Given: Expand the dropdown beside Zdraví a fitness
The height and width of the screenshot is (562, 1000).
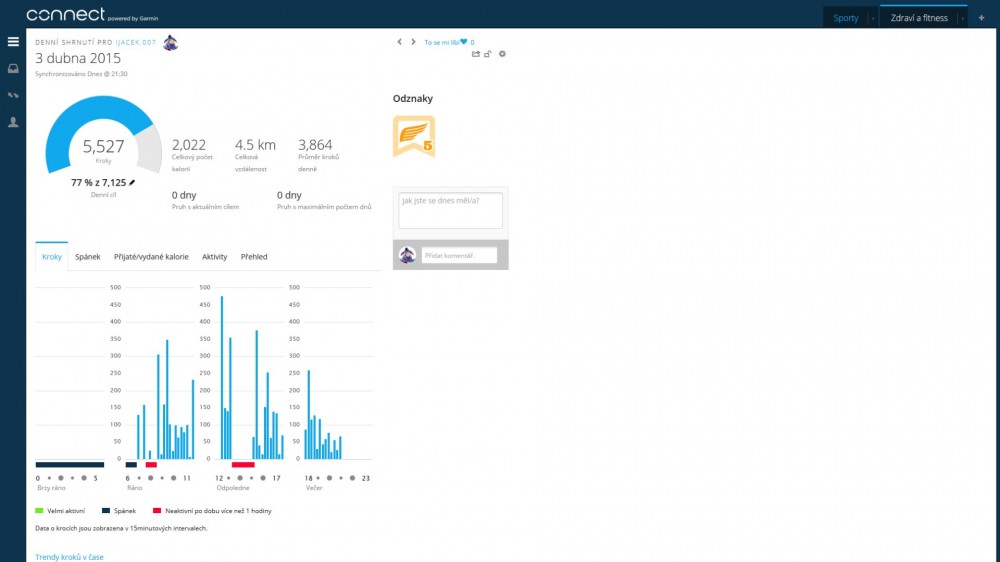Looking at the screenshot, I should tap(963, 18).
